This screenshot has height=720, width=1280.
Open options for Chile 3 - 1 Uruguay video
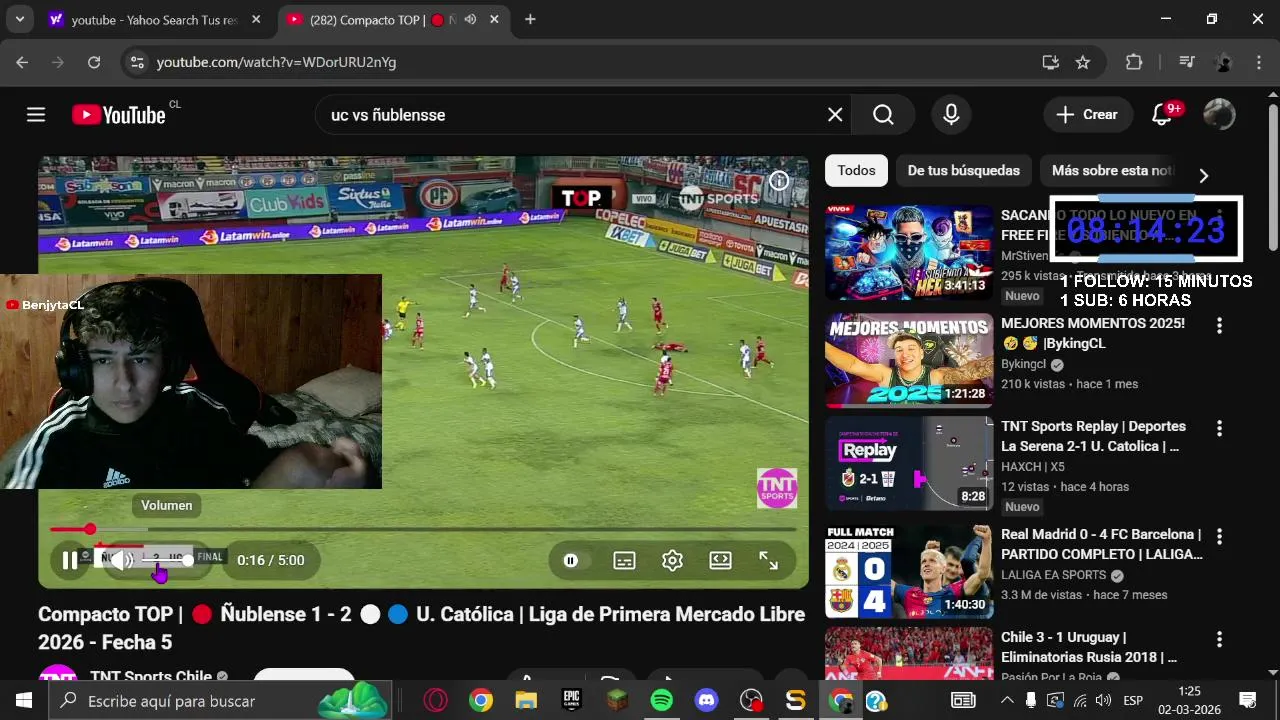click(x=1219, y=640)
